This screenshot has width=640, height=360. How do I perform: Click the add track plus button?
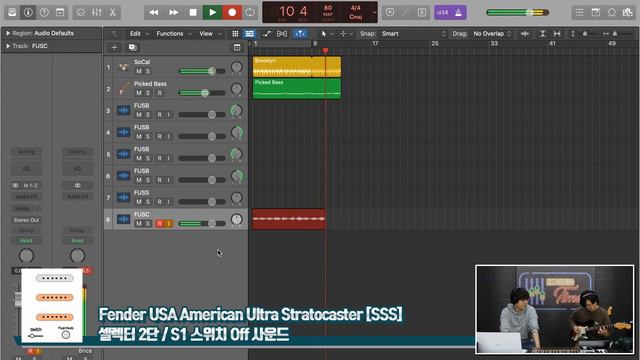point(114,47)
